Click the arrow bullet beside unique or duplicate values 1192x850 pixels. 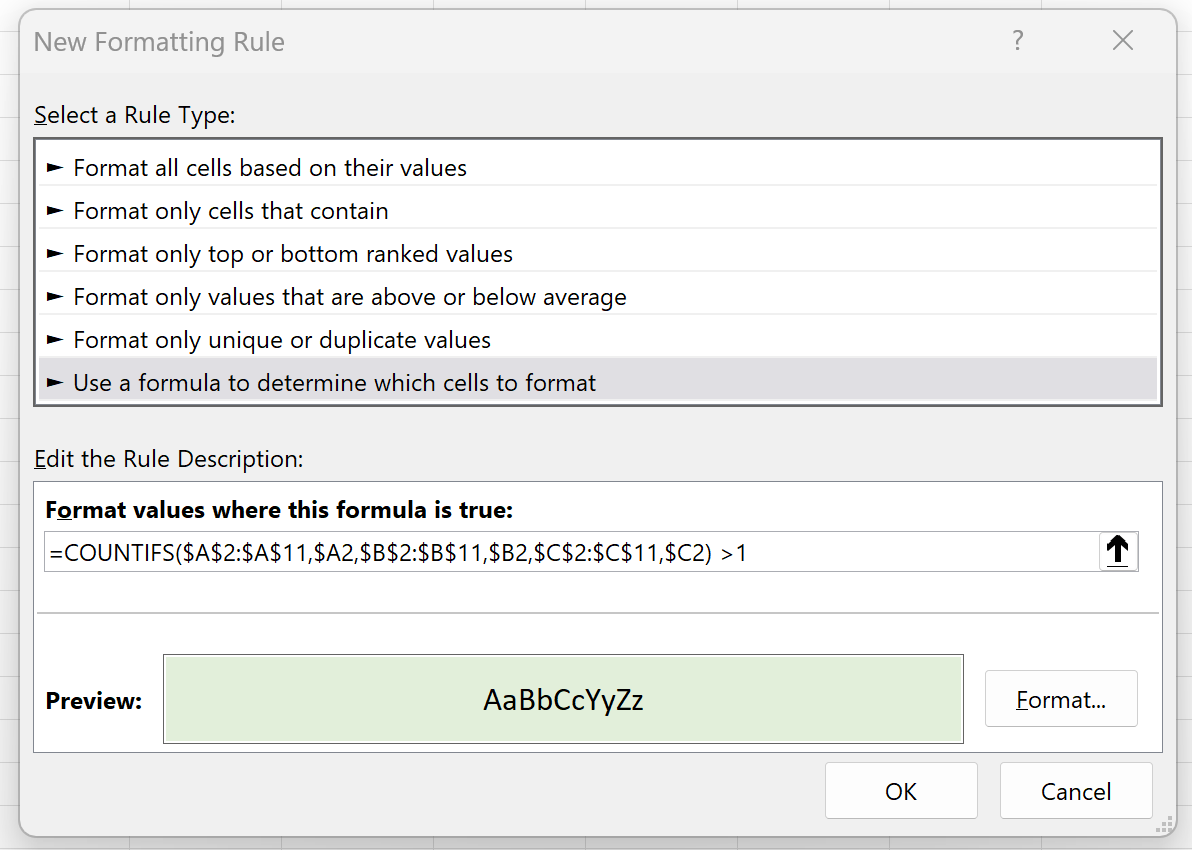tap(55, 340)
